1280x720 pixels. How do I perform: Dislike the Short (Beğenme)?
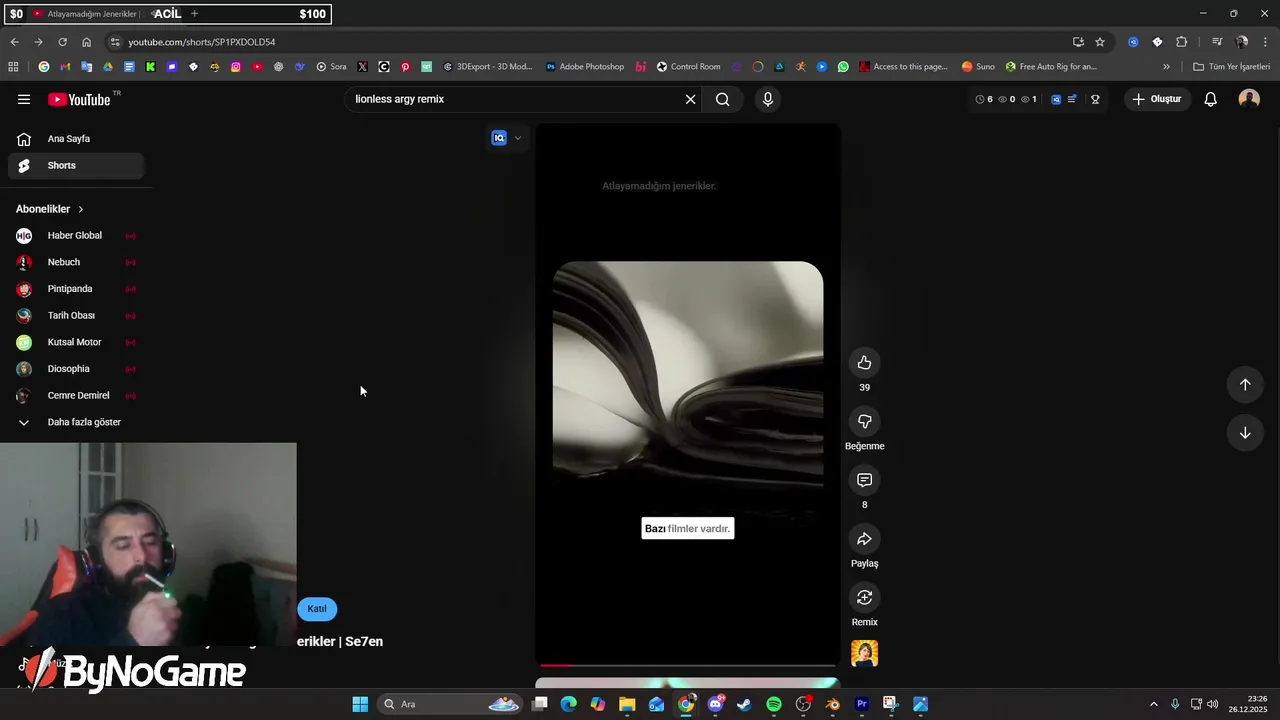click(x=864, y=421)
